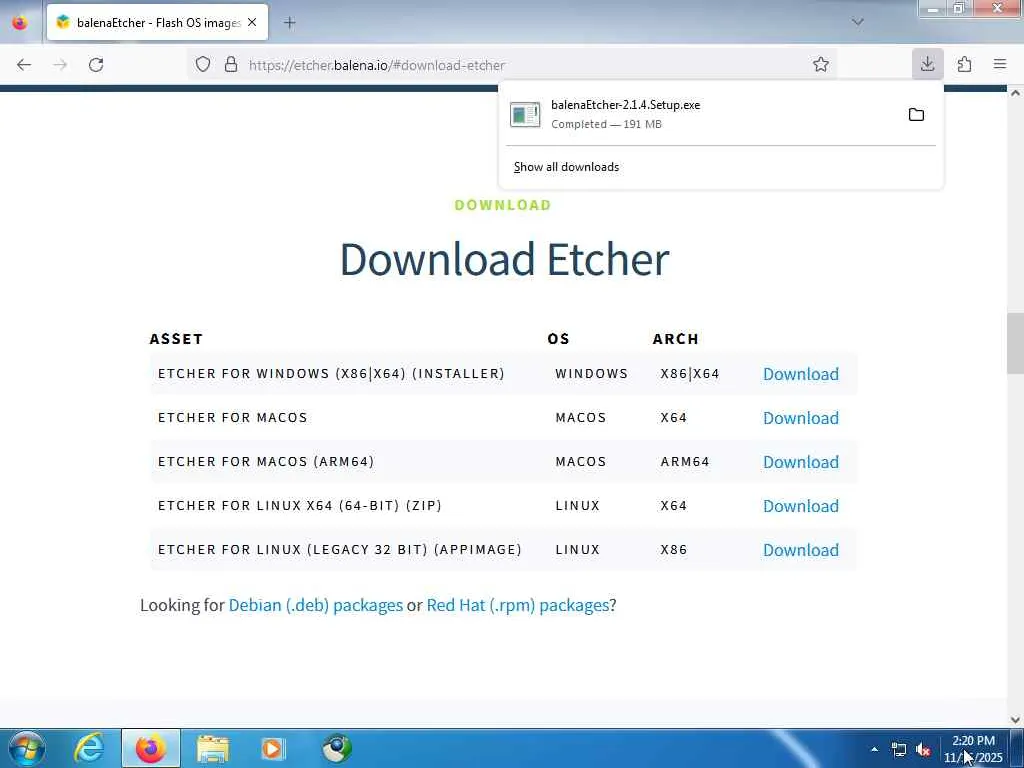The width and height of the screenshot is (1024, 768).
Task: Show hidden system tray icons
Action: tap(874, 749)
